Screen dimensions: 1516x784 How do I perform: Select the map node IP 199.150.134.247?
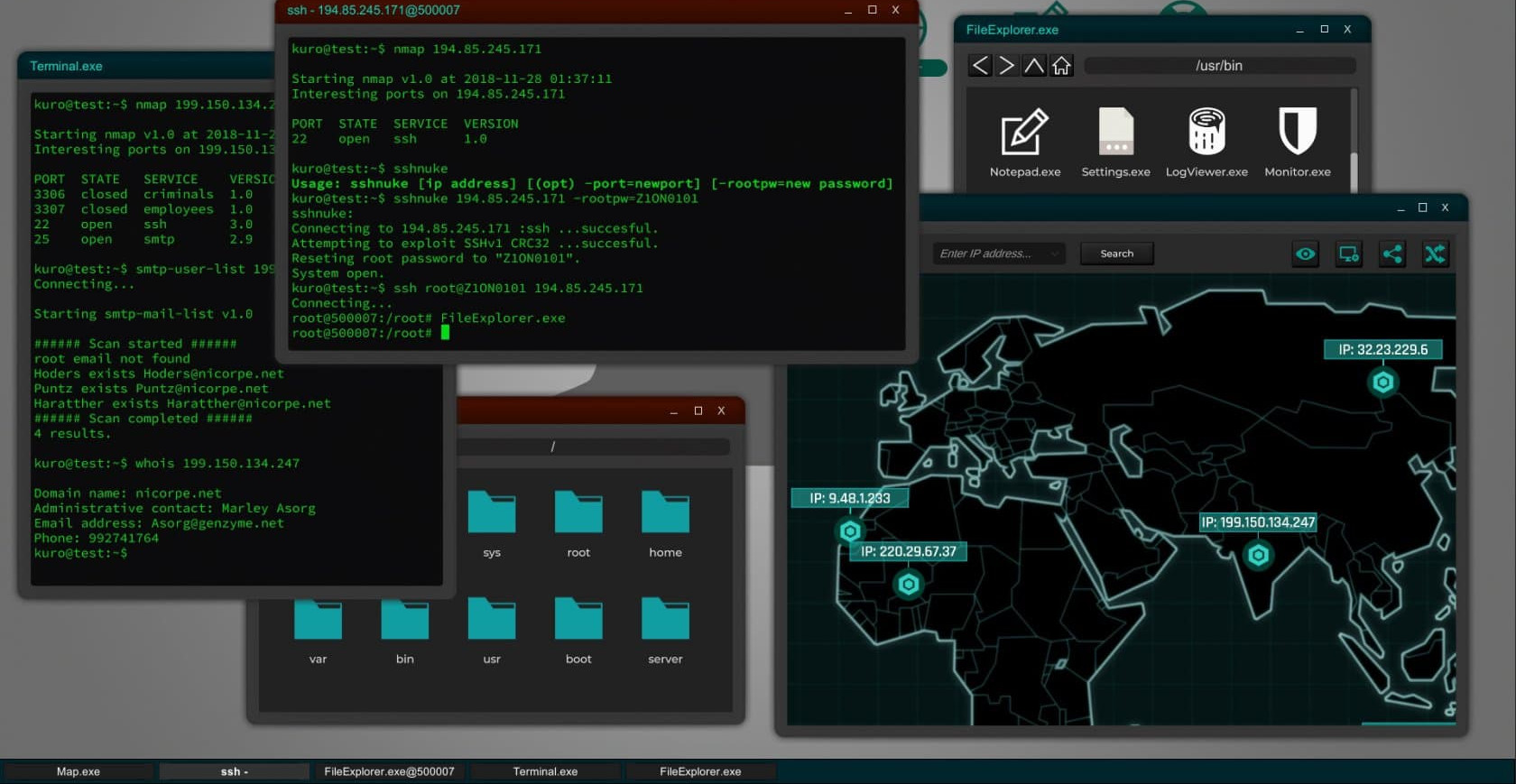1258,555
